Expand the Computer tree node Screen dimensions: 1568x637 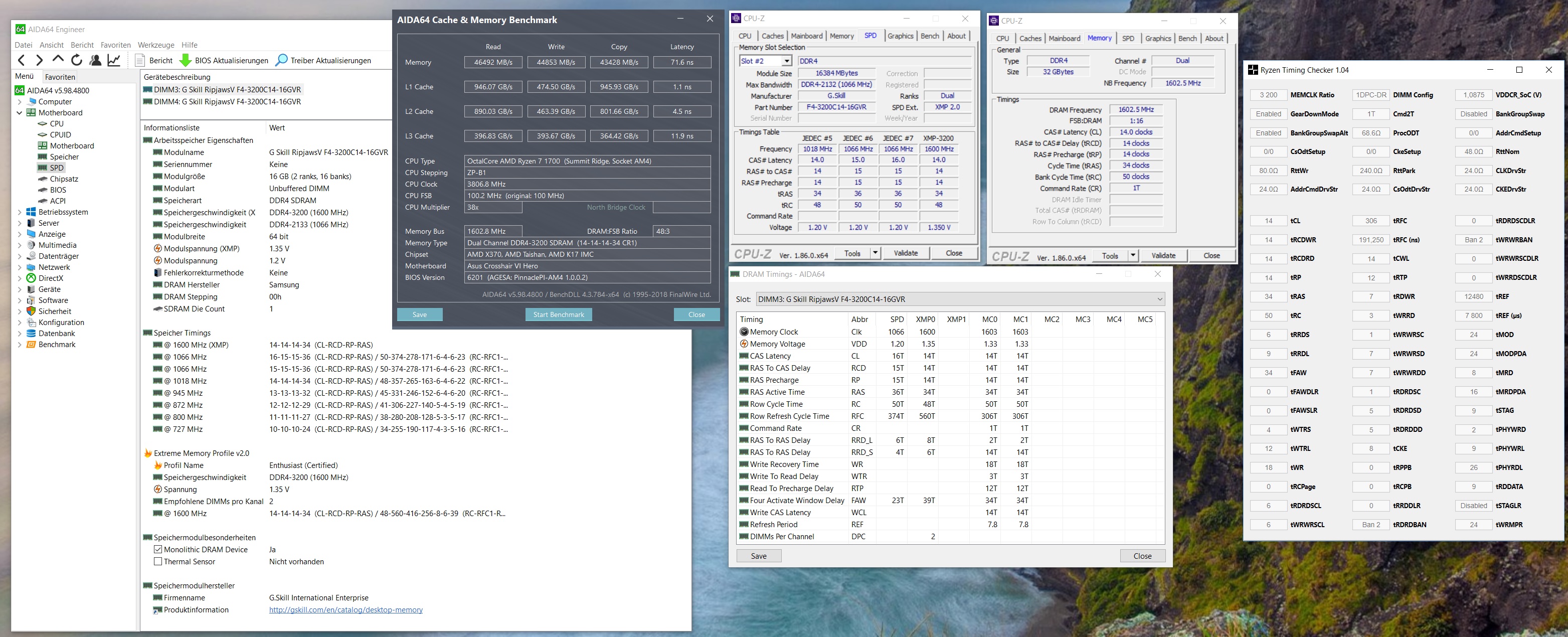click(20, 102)
